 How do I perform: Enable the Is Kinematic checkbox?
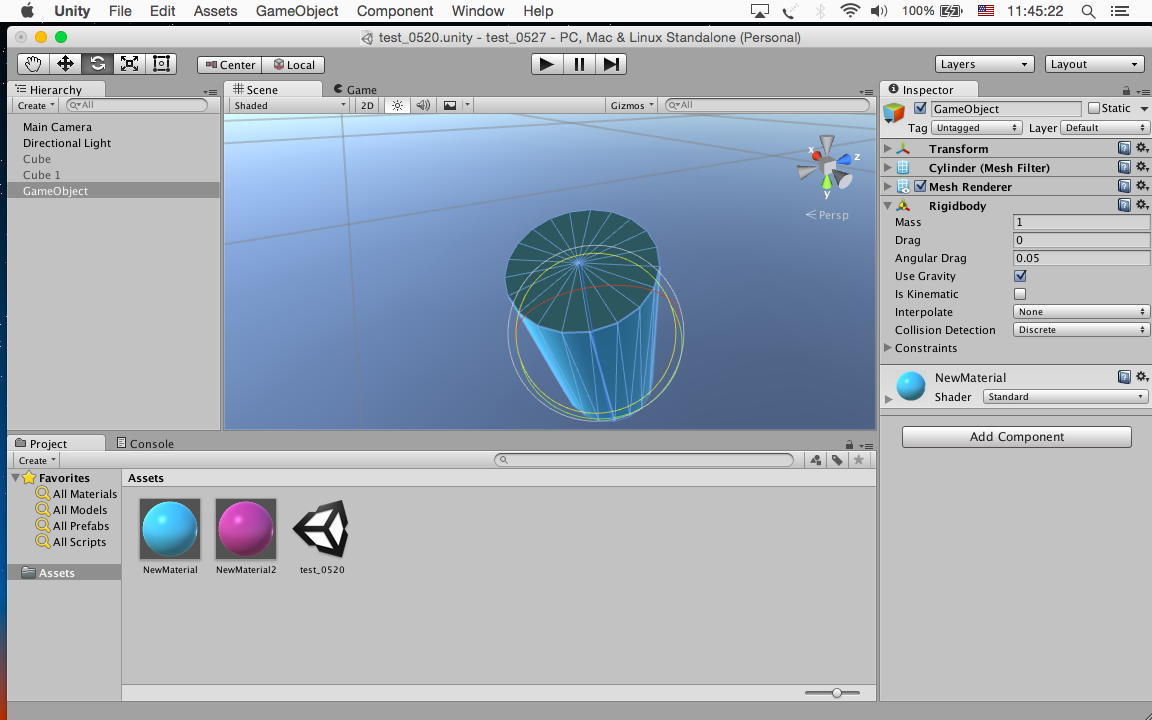[x=1020, y=294]
